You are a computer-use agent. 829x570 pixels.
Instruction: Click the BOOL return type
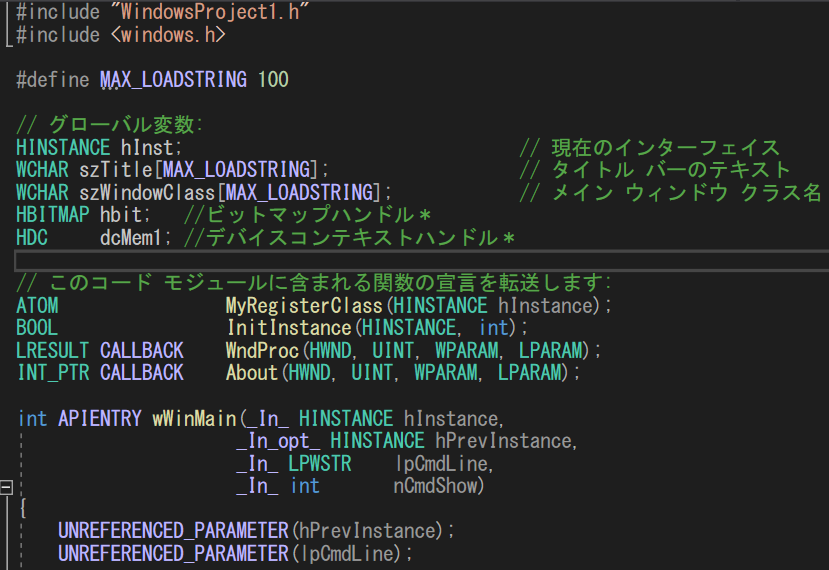tap(37, 328)
